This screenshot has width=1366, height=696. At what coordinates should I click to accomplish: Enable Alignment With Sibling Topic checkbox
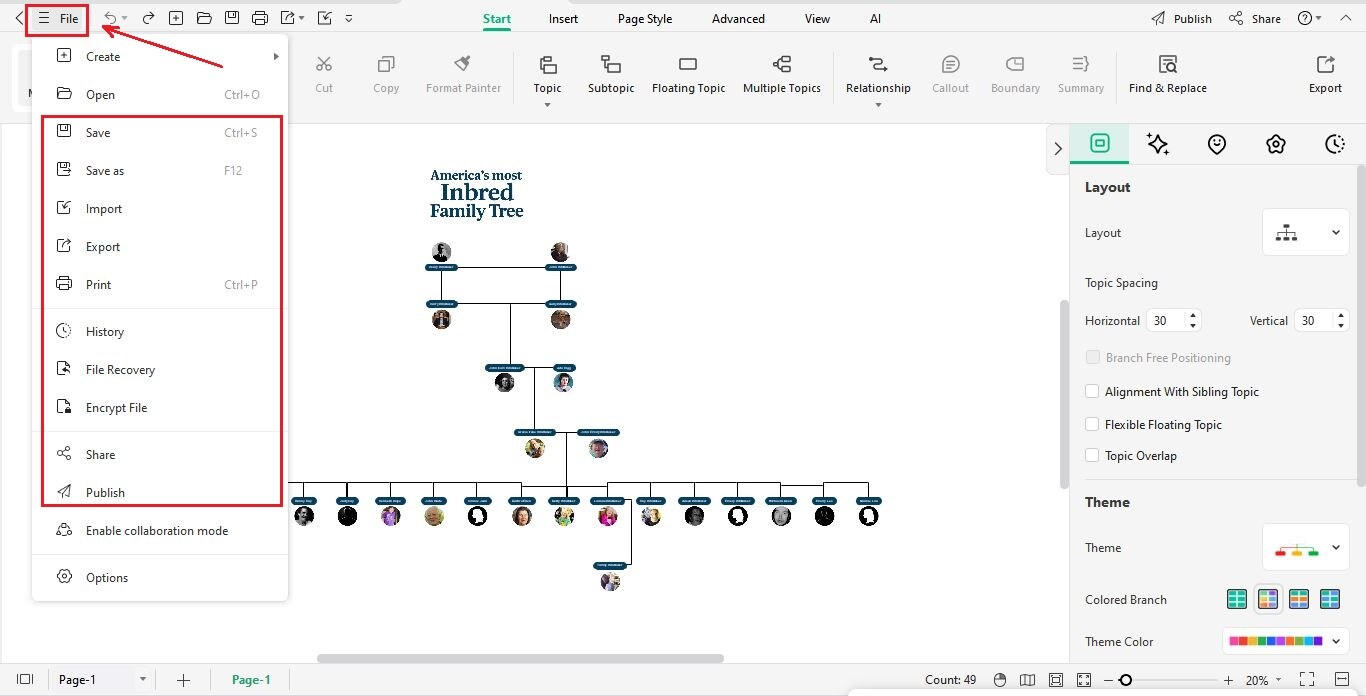1093,392
